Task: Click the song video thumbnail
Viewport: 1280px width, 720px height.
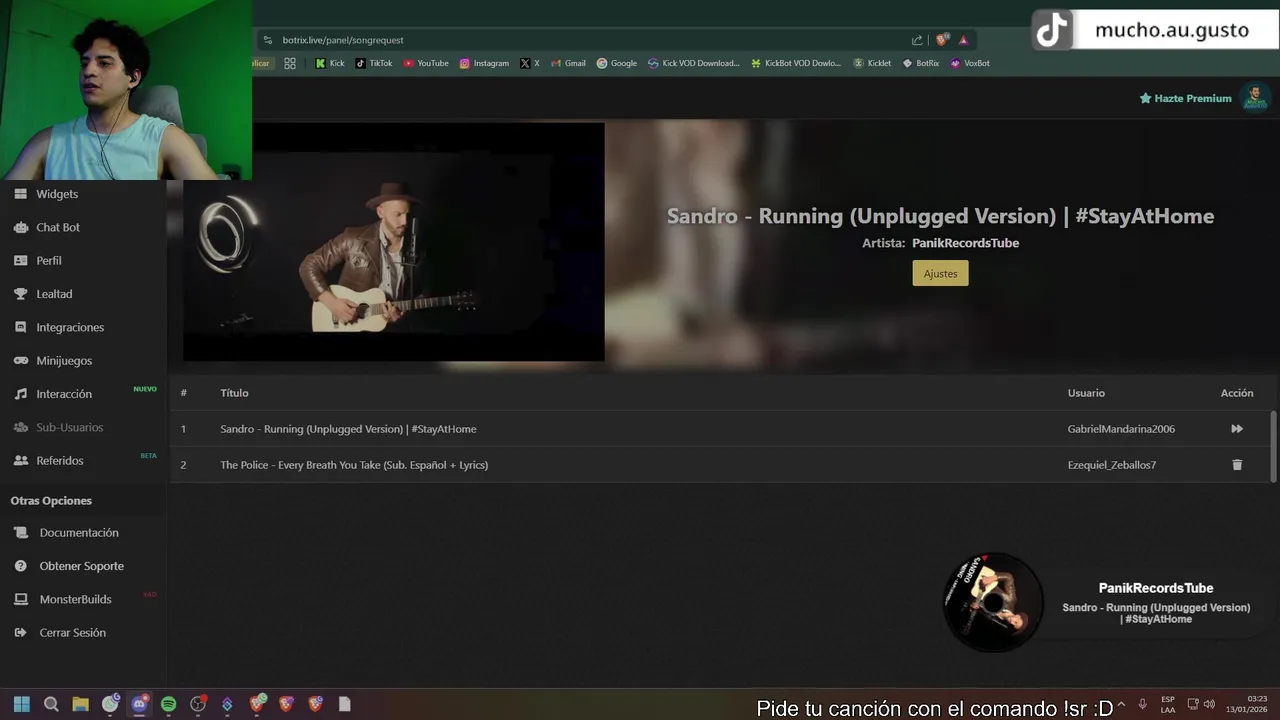Action: pyautogui.click(x=394, y=242)
